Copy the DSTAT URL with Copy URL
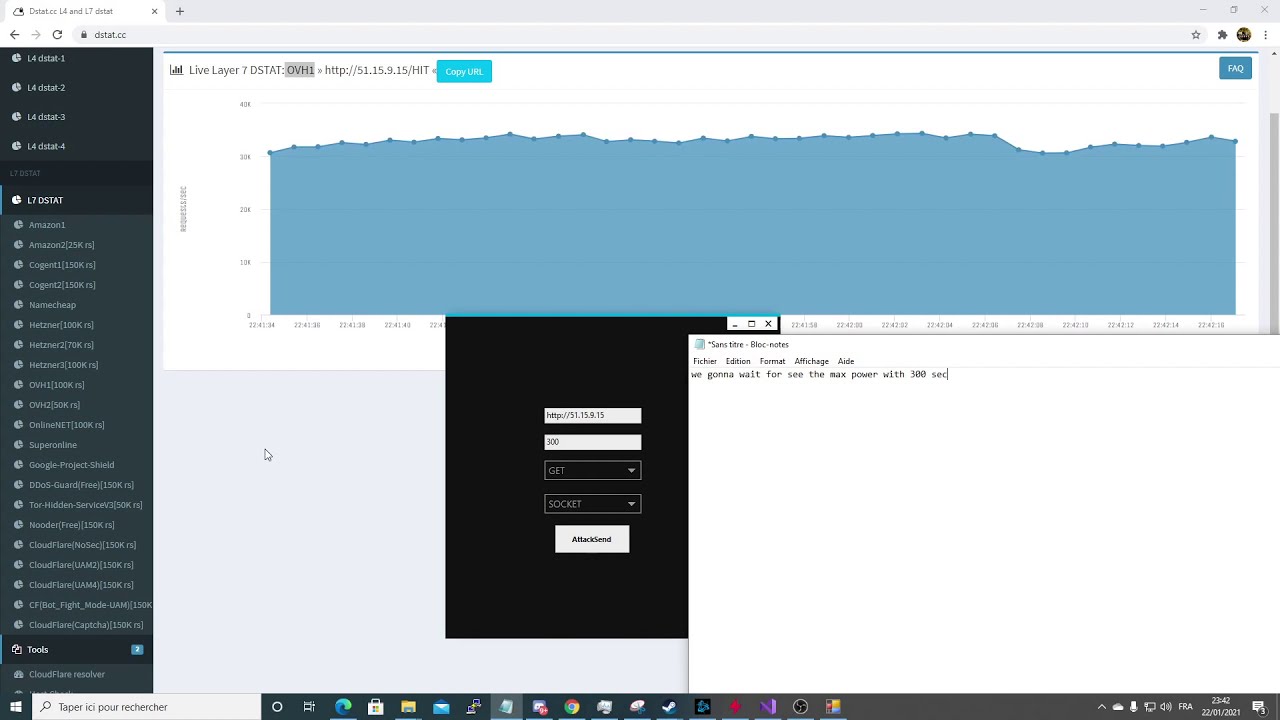The height and width of the screenshot is (720, 1280). click(464, 71)
